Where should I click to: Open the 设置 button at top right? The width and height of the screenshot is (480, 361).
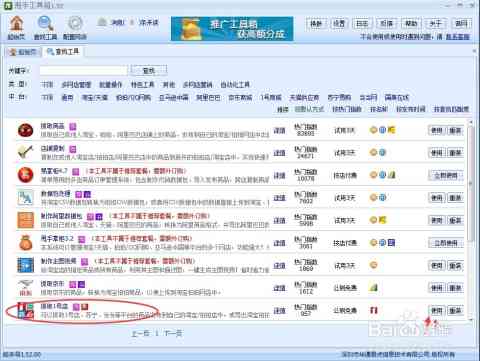pos(339,23)
